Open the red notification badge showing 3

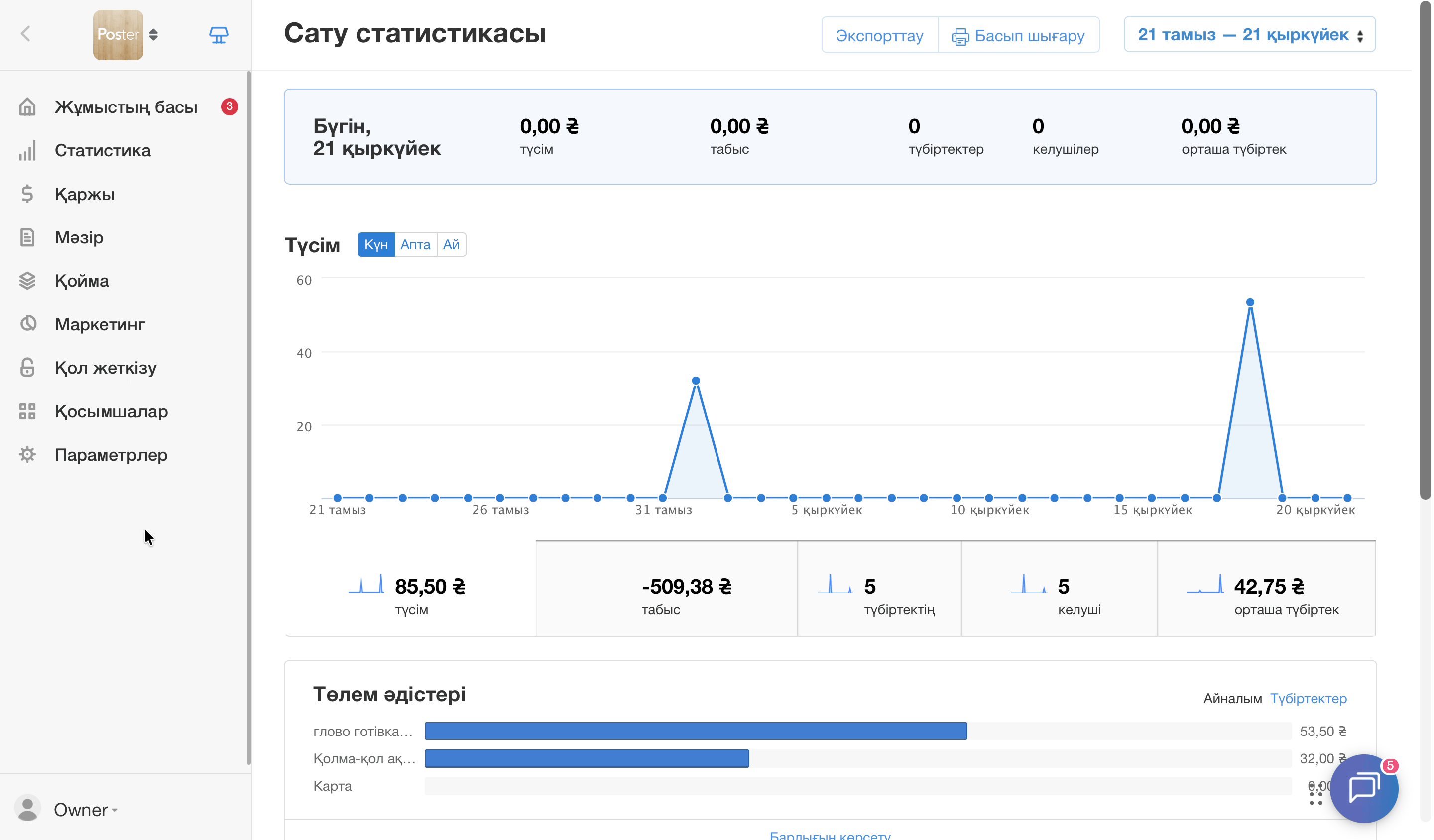click(x=230, y=106)
